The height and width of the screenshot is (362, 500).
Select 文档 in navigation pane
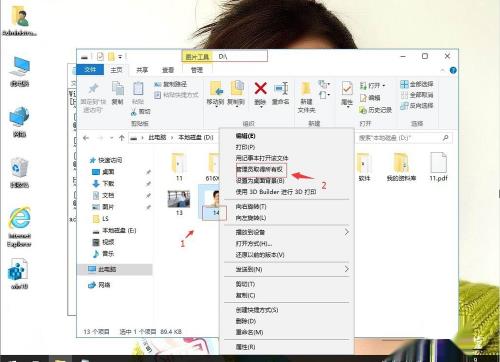(x=103, y=195)
